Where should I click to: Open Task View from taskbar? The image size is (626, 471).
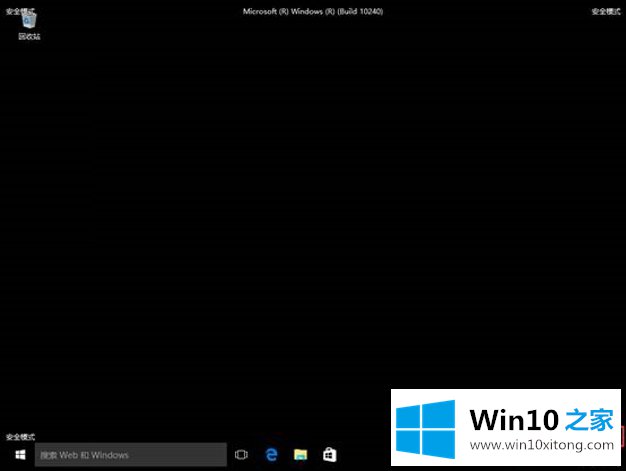tap(241, 455)
